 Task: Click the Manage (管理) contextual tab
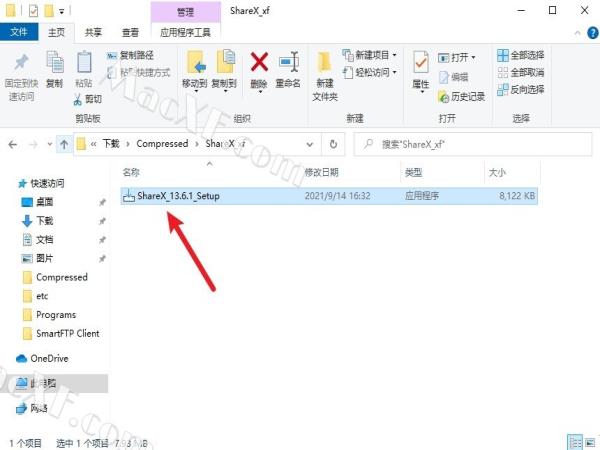coord(186,12)
